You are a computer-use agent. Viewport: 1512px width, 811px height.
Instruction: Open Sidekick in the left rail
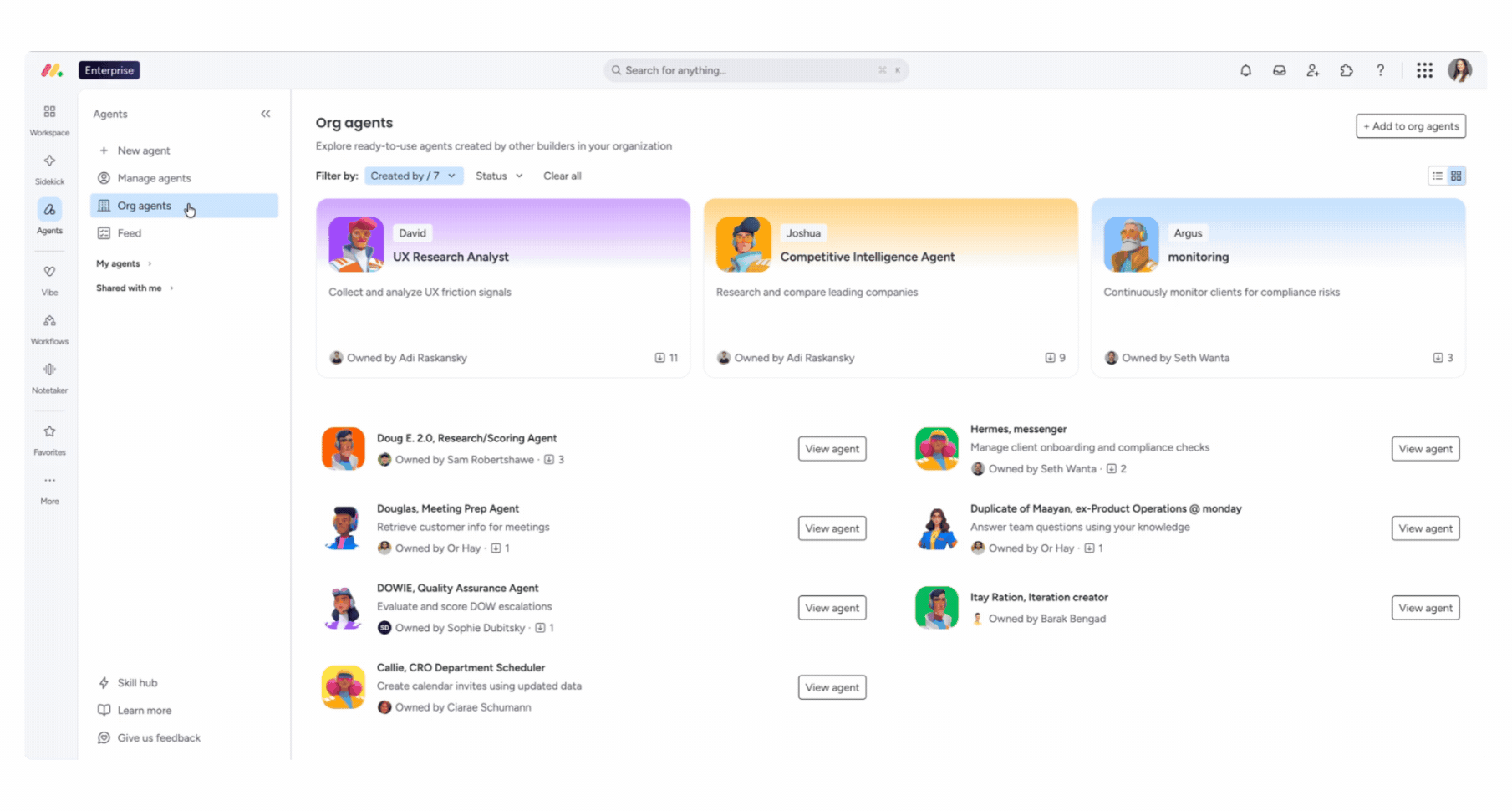(x=49, y=169)
